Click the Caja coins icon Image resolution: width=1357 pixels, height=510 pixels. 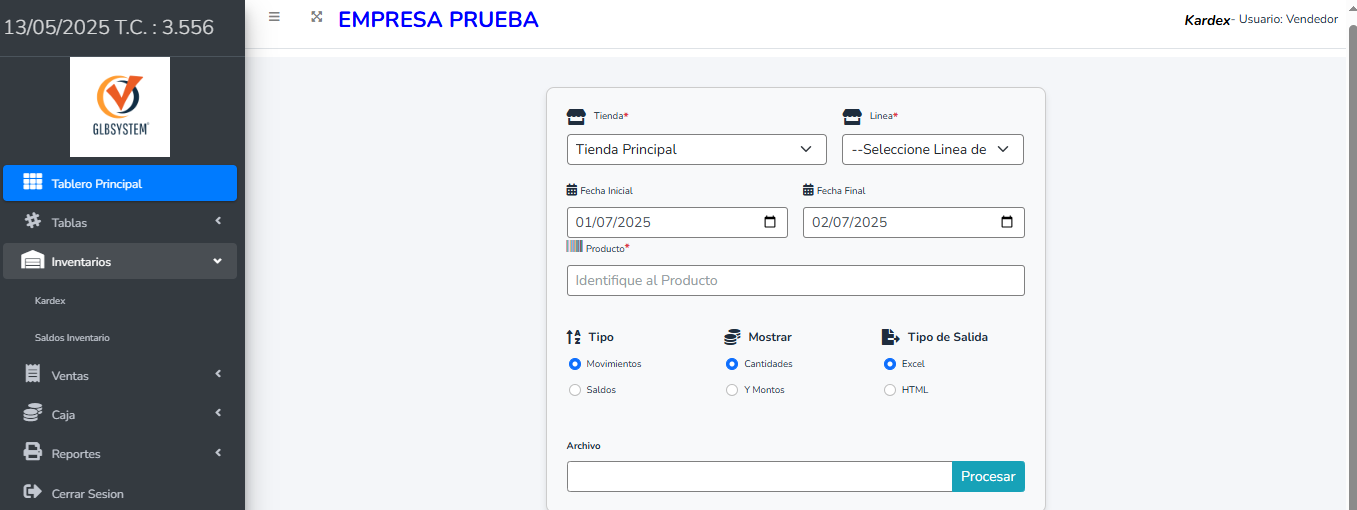(32, 413)
